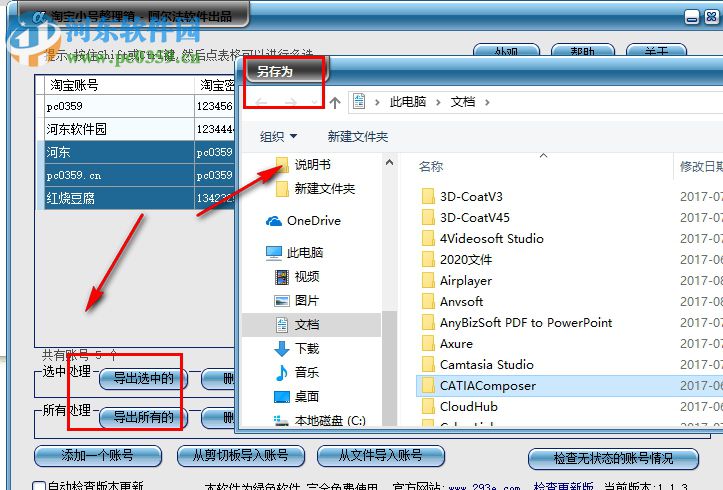Image resolution: width=723 pixels, height=490 pixels.
Task: Open the 下载 folder in the sidebar
Action: tap(297, 348)
